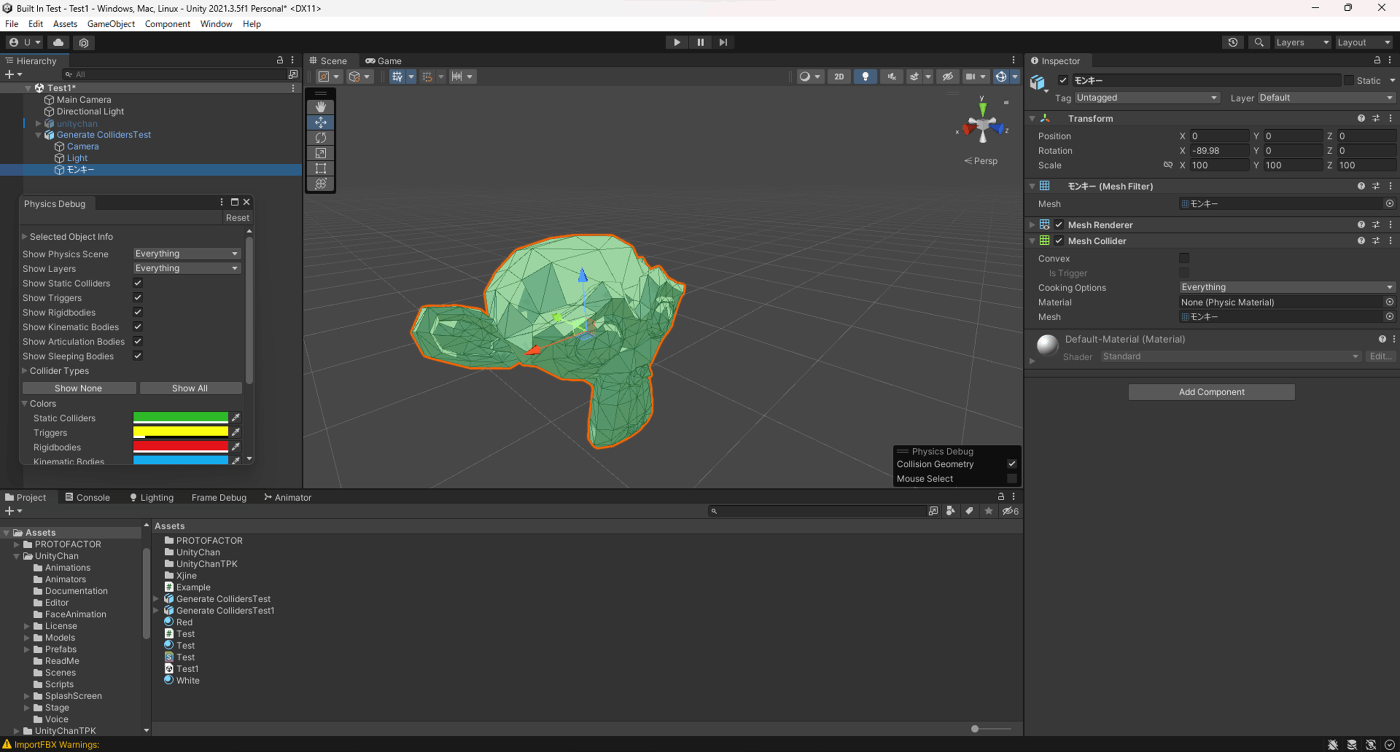Click the Pause button
Viewport: 1400px width, 752px height.
[x=700, y=42]
